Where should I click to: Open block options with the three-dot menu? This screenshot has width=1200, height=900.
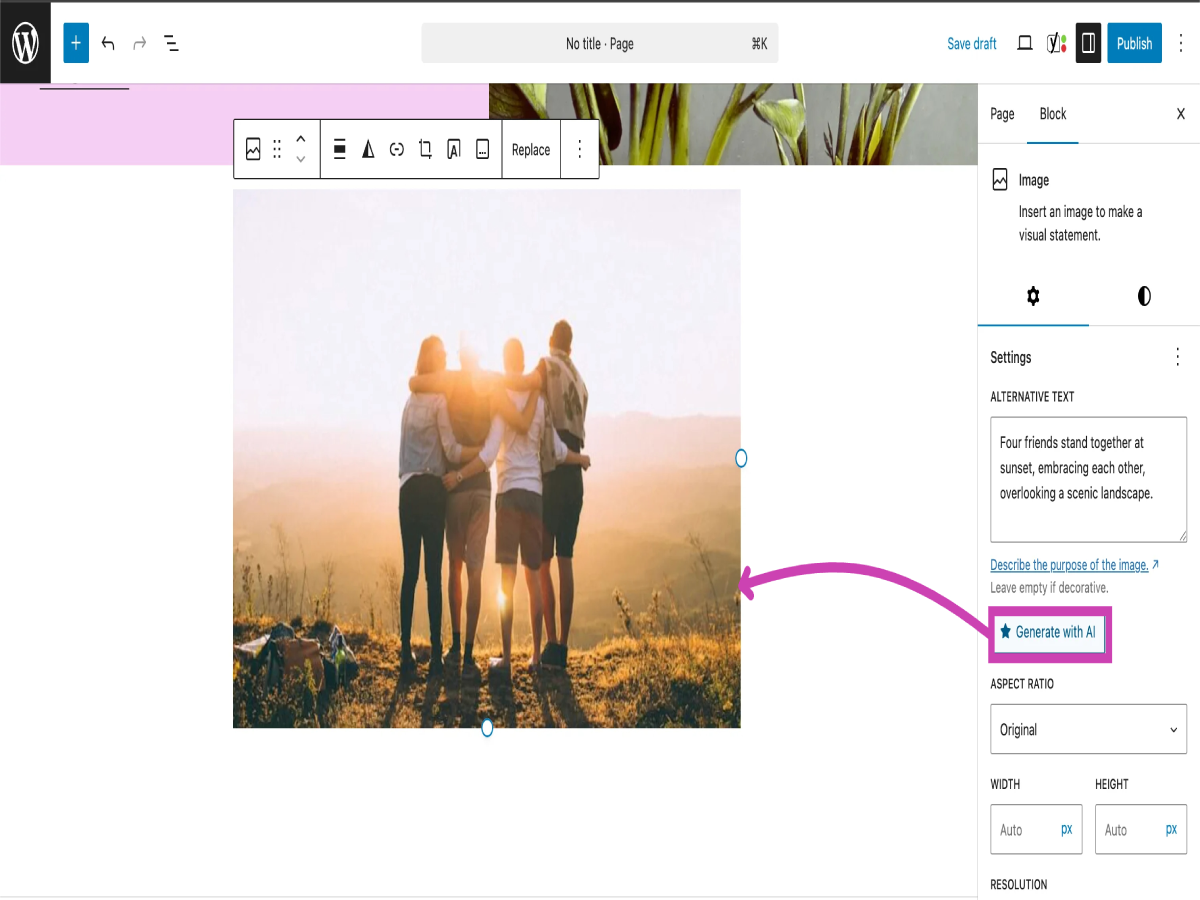[580, 148]
